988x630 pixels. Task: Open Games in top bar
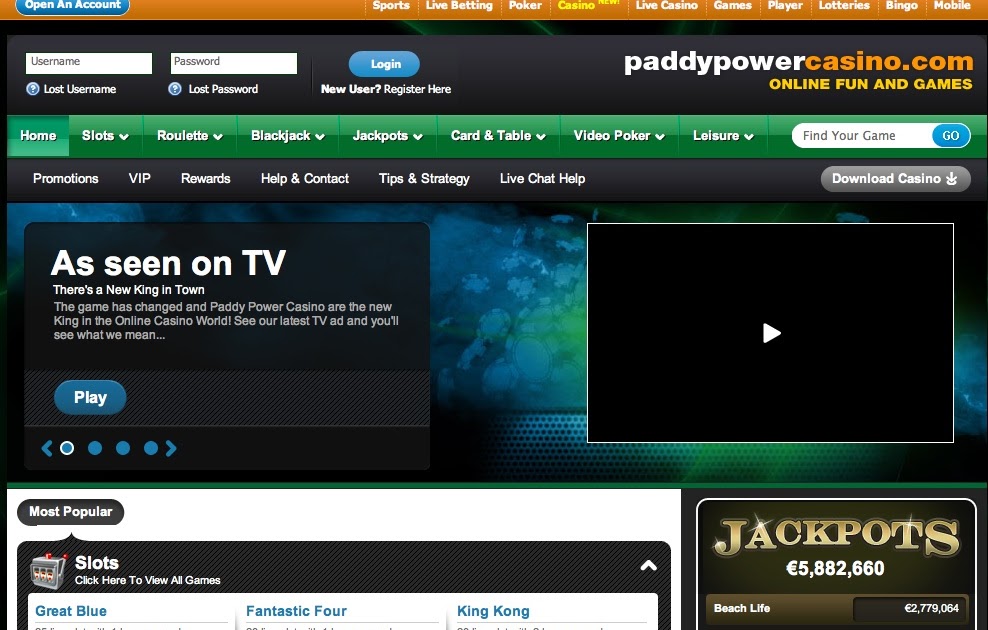732,6
